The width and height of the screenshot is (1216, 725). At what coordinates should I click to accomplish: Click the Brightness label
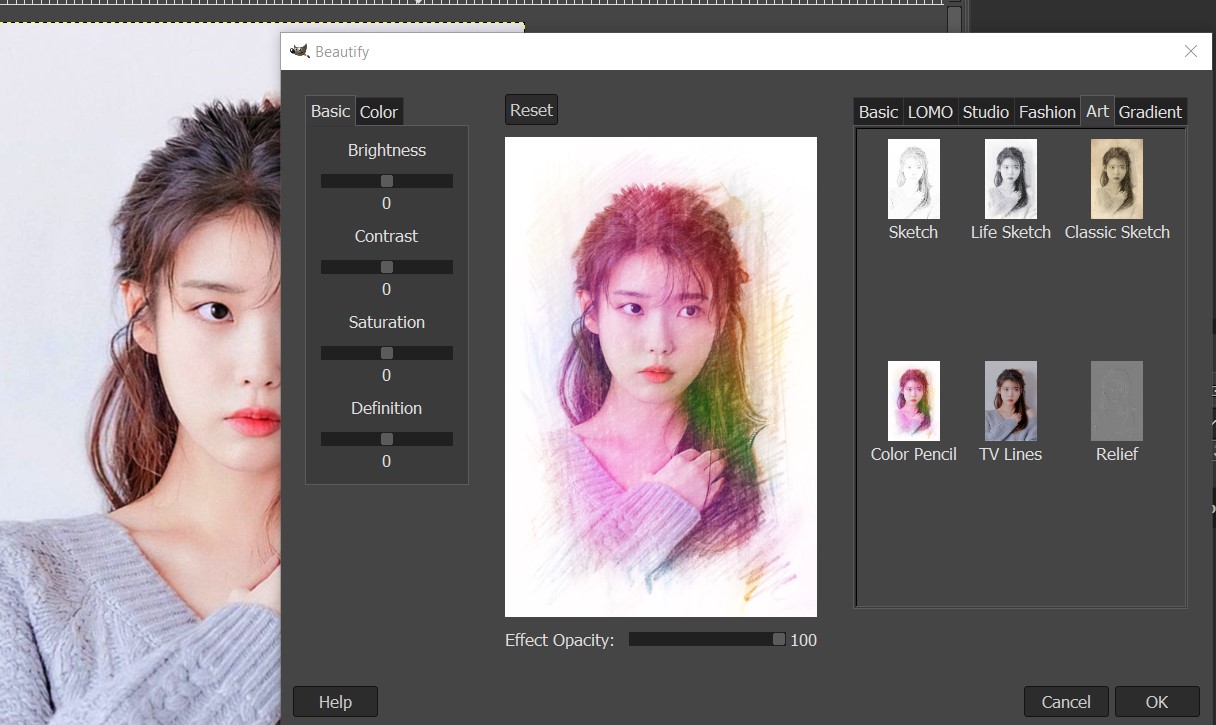tap(387, 150)
